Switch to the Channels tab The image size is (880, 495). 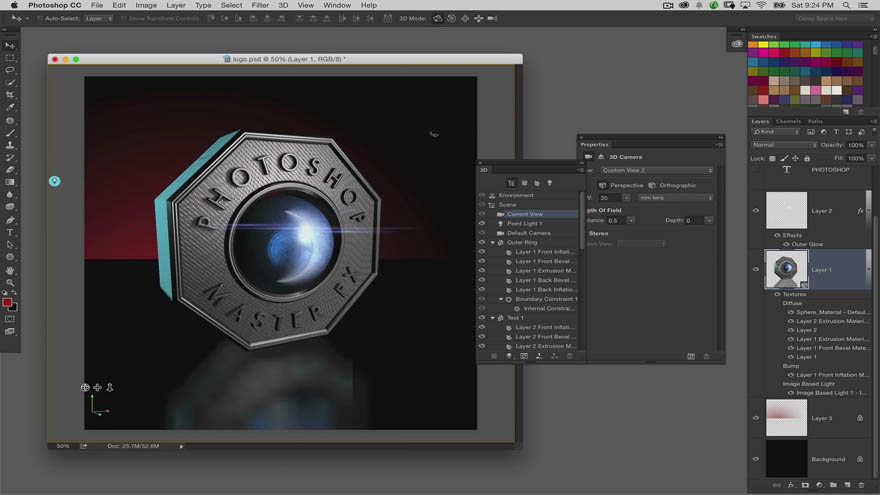pos(789,121)
